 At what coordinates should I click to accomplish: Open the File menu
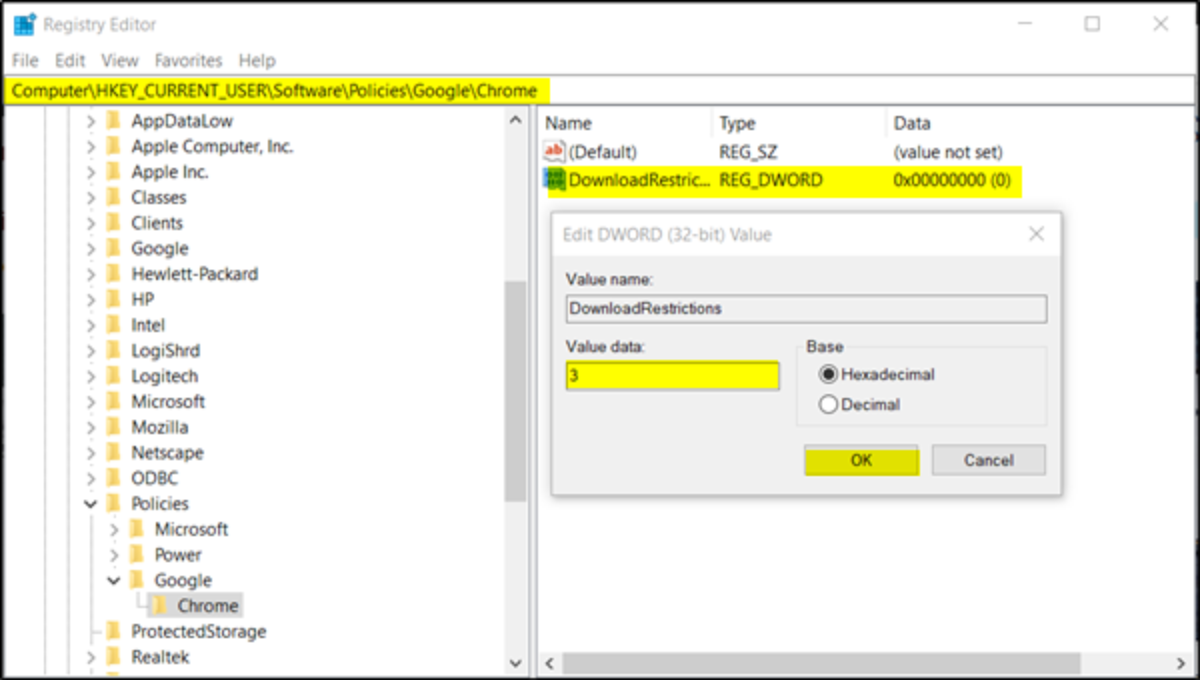click(x=25, y=61)
